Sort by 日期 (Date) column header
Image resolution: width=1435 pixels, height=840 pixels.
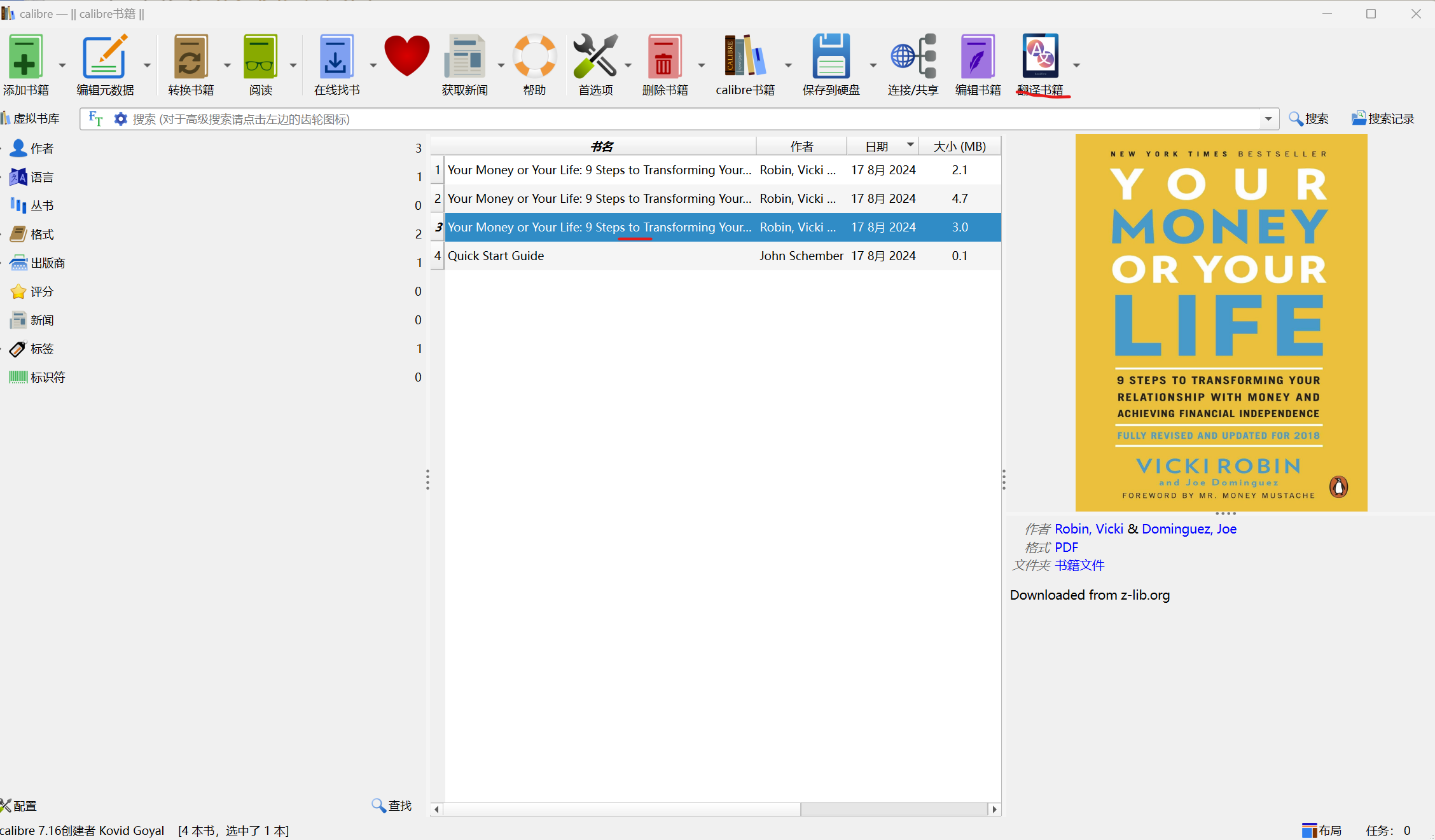pos(882,146)
